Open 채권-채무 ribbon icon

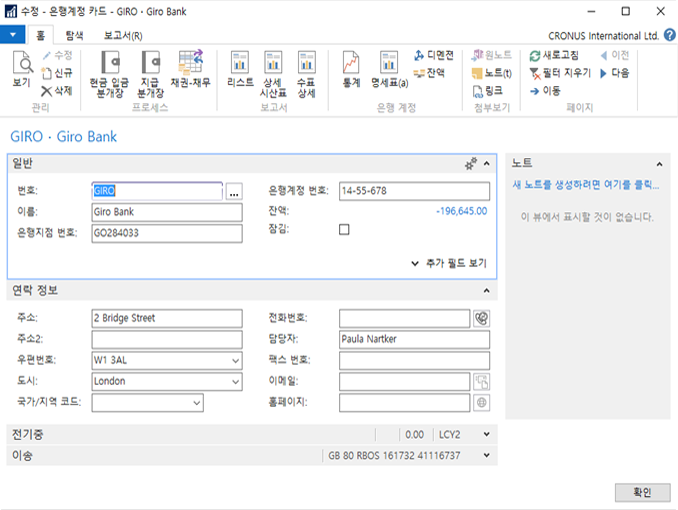191,68
